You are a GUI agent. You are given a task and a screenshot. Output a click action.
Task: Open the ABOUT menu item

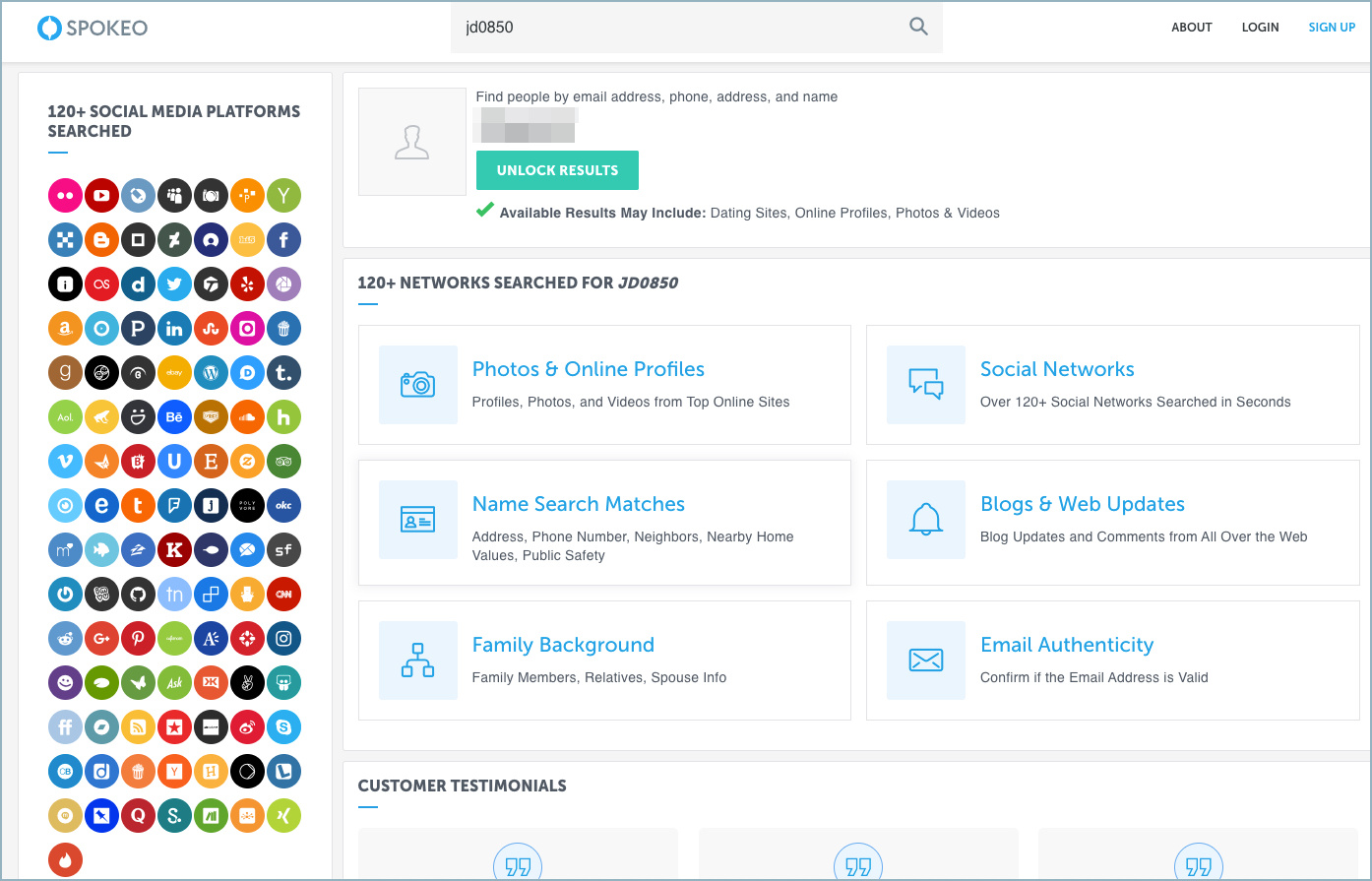click(x=1192, y=28)
